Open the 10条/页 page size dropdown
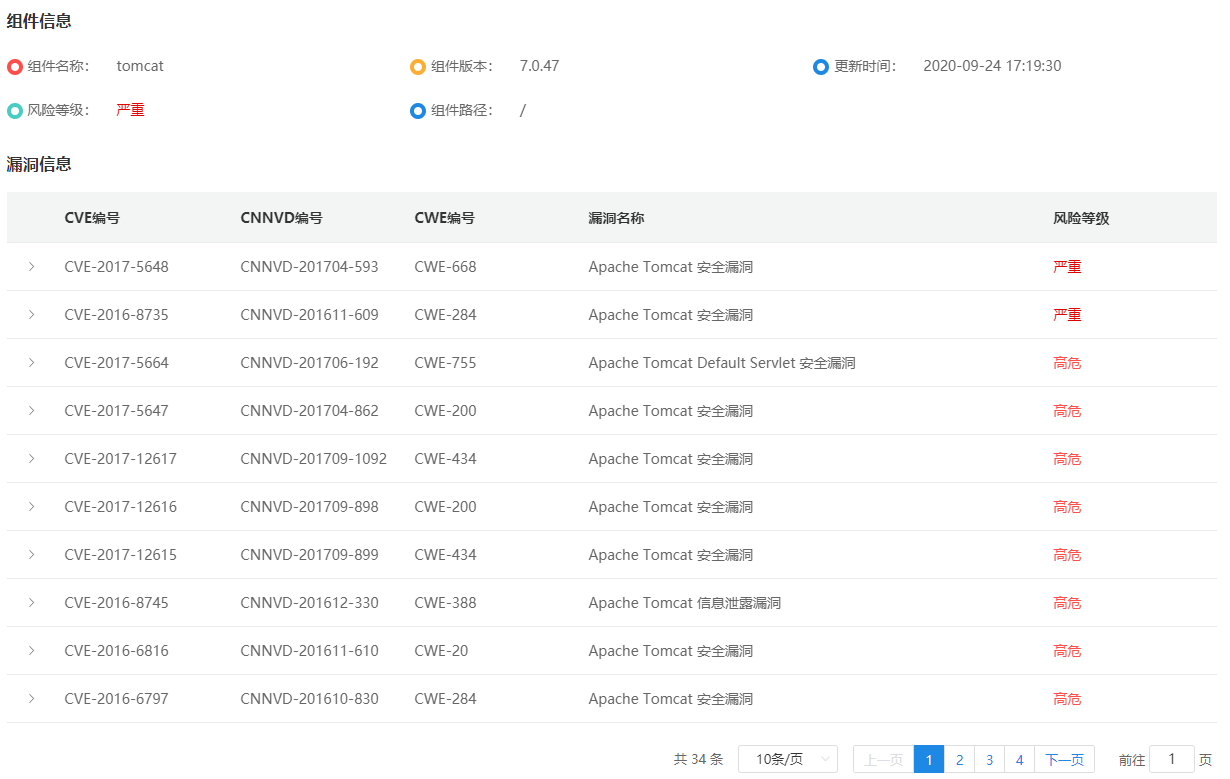The width and height of the screenshot is (1230, 779). [x=788, y=760]
